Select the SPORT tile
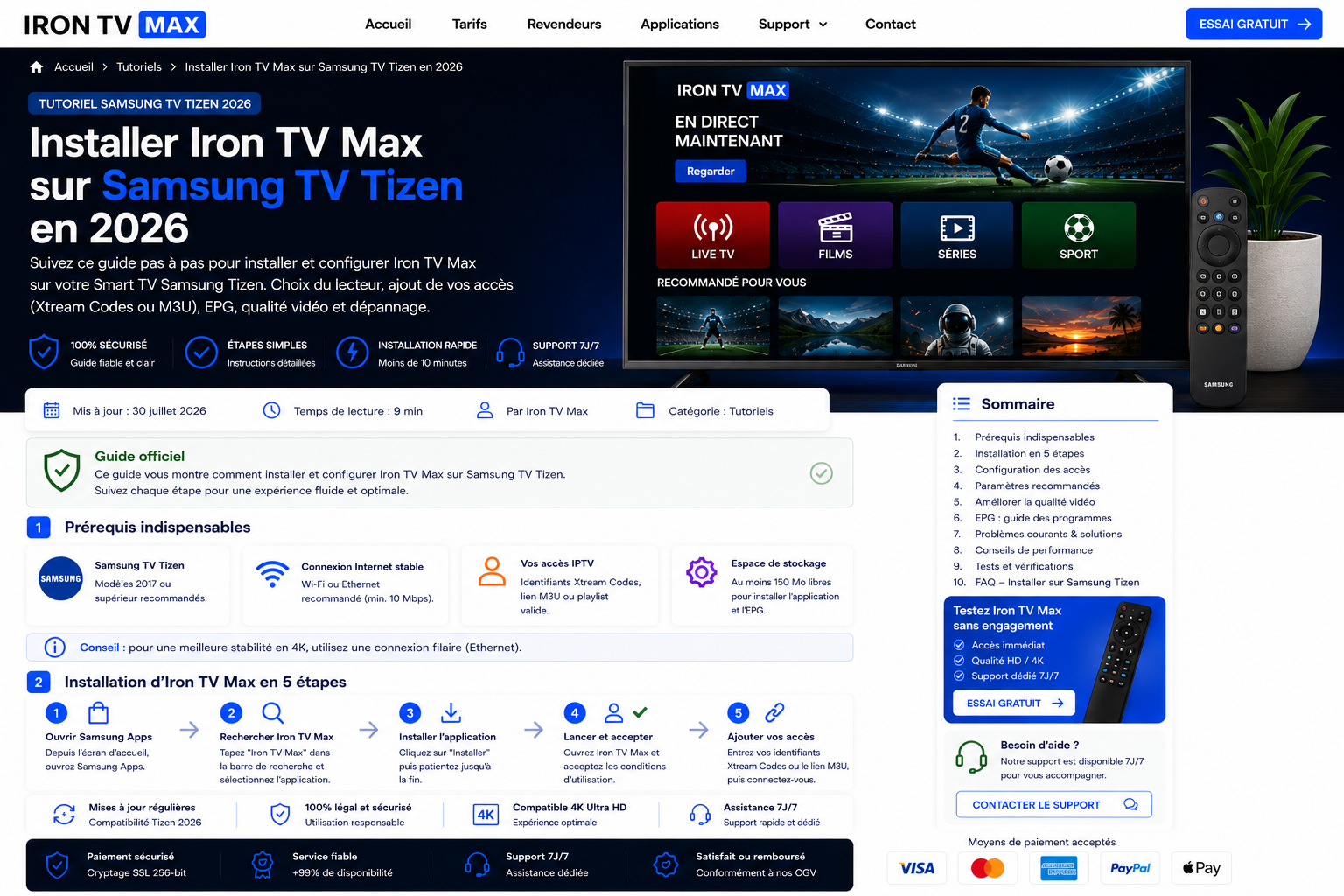 point(1079,234)
